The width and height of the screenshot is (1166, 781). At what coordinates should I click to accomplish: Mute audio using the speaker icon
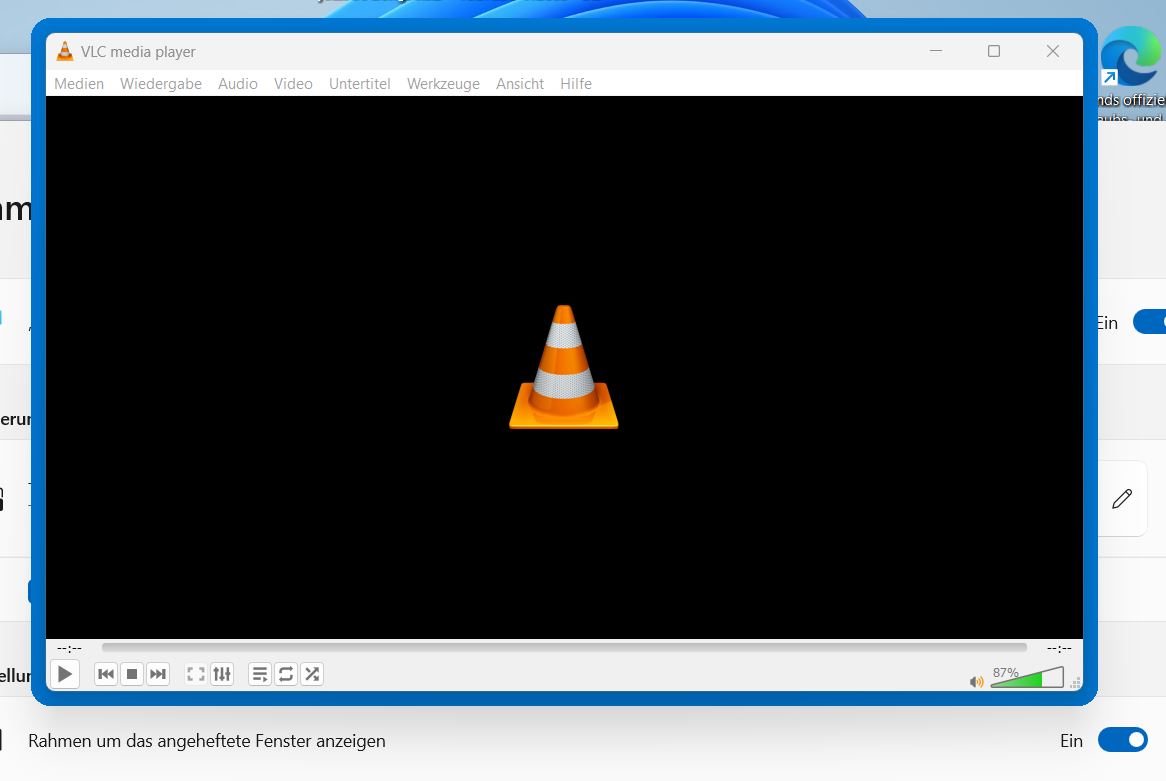point(976,682)
